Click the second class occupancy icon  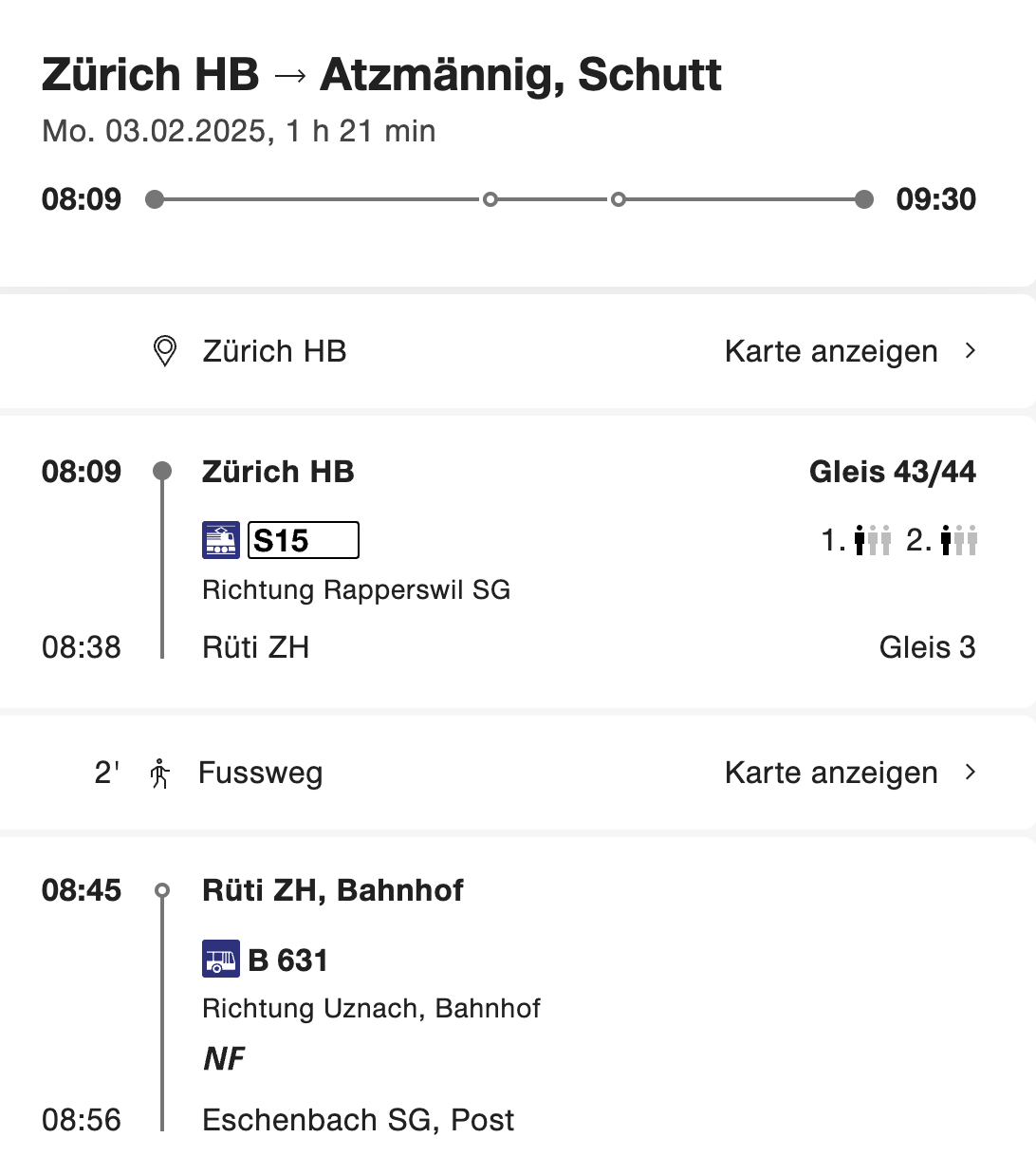pyautogui.click(x=958, y=540)
